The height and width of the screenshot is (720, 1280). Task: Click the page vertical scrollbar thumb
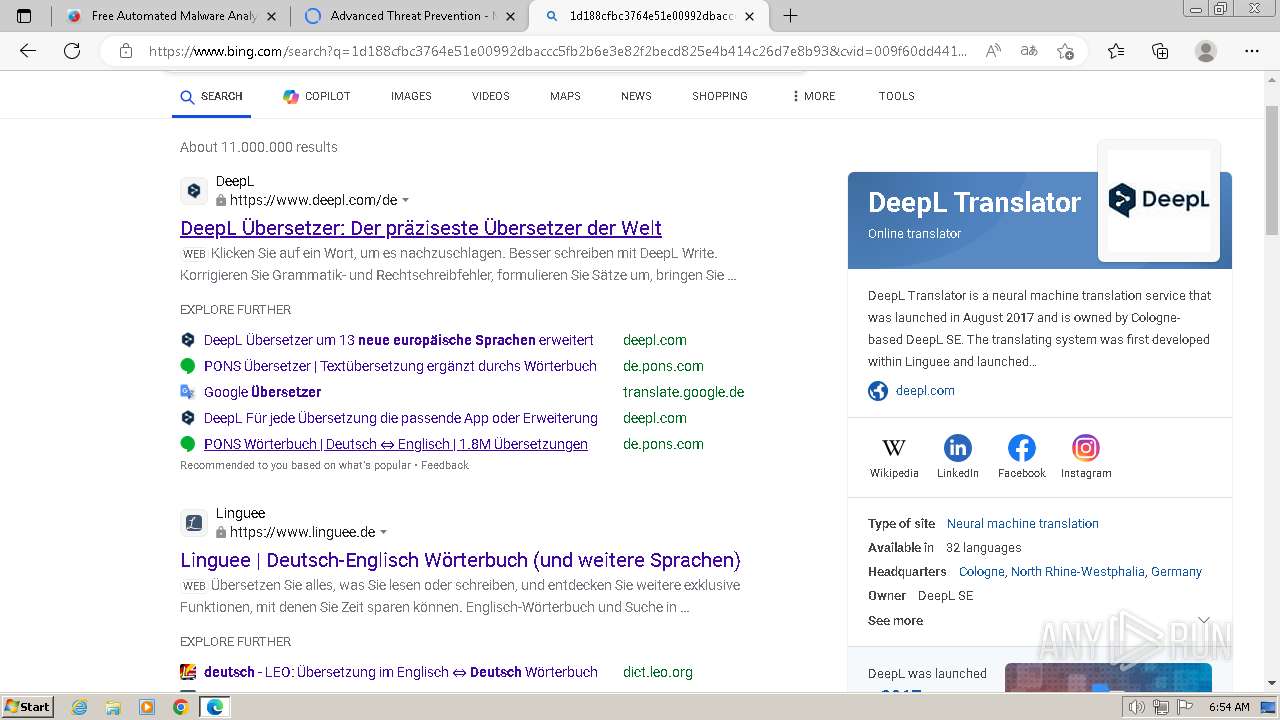tap(1271, 169)
